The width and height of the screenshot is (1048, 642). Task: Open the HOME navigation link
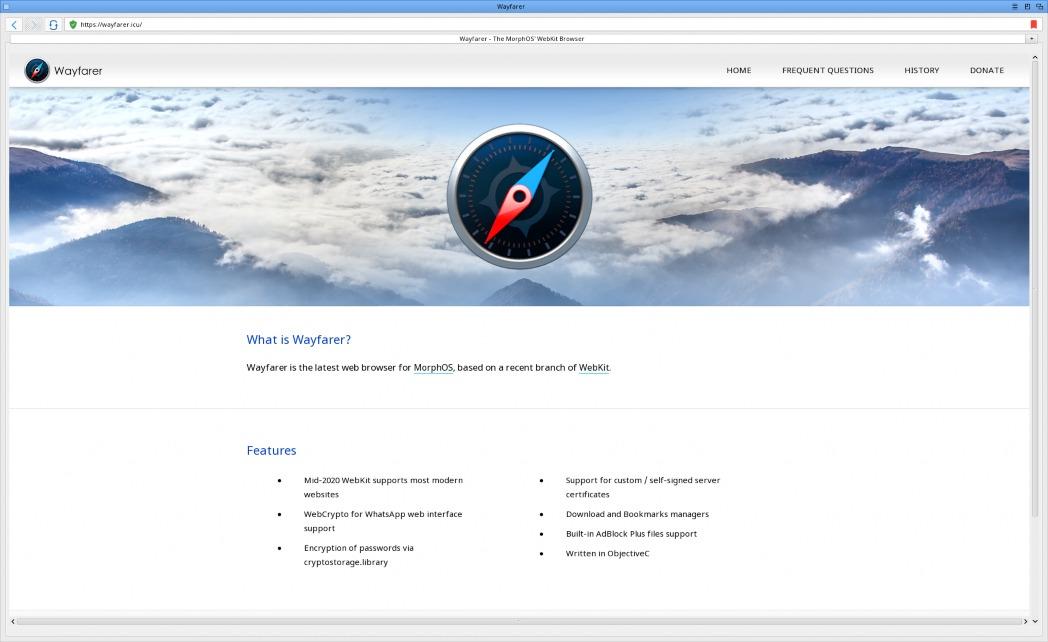(x=739, y=70)
